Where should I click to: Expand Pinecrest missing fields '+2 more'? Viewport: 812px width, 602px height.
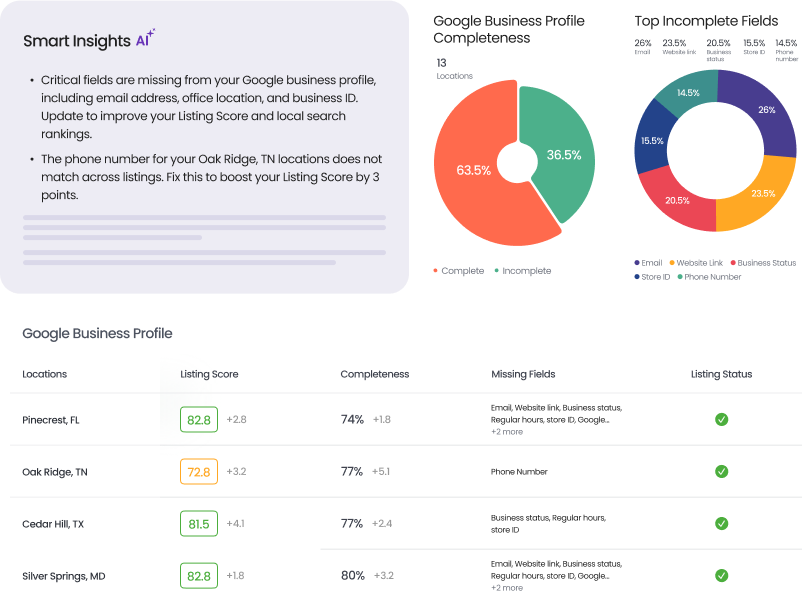pyautogui.click(x=507, y=432)
